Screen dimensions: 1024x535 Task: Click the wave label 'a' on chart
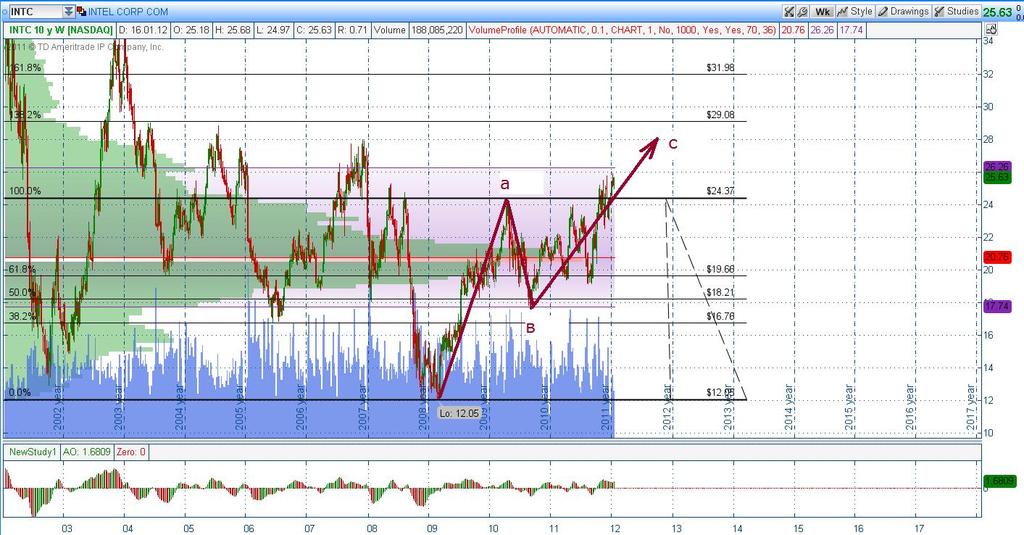pyautogui.click(x=505, y=184)
